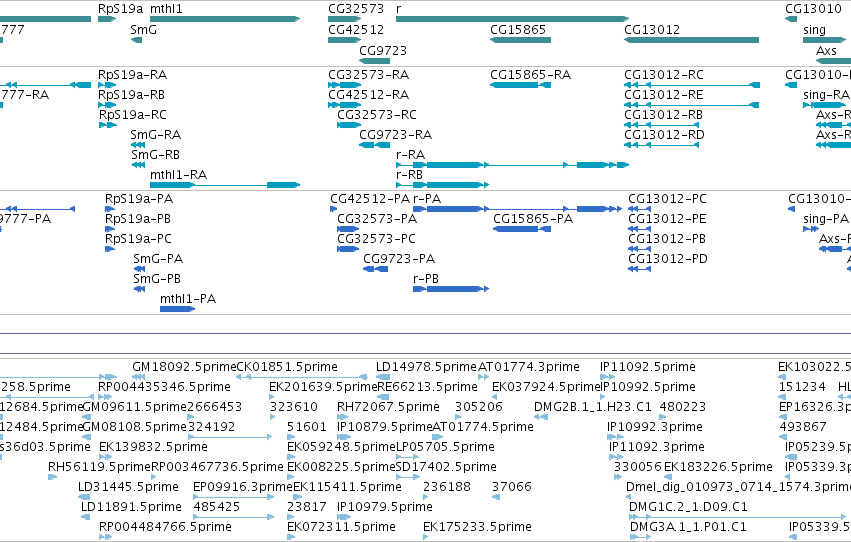Select transcript CG42512-RA

345,105
